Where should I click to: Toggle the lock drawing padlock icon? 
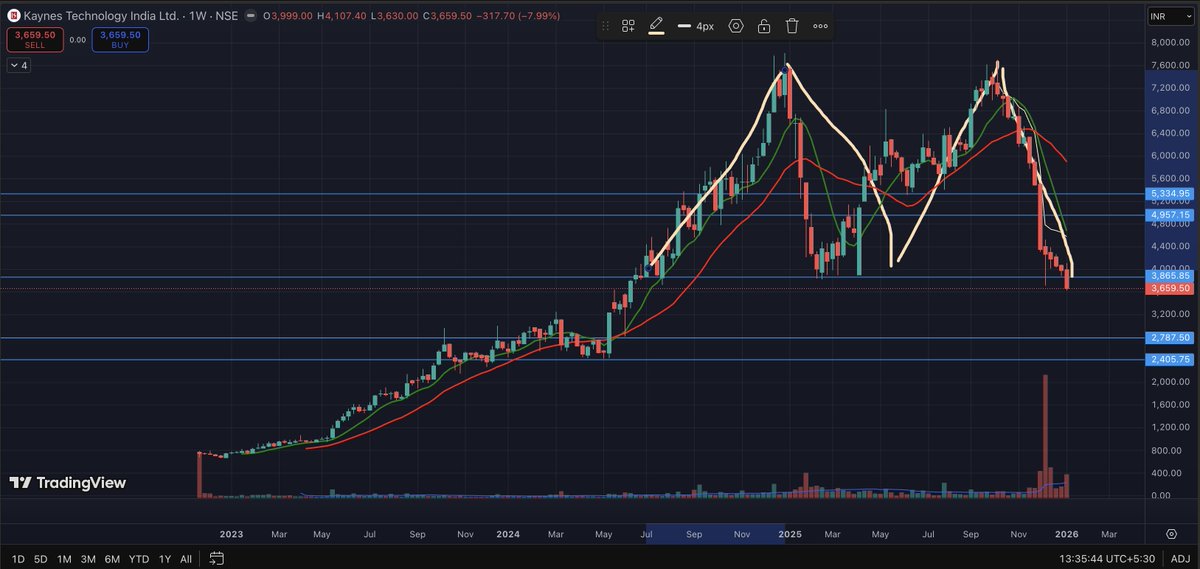[x=764, y=26]
